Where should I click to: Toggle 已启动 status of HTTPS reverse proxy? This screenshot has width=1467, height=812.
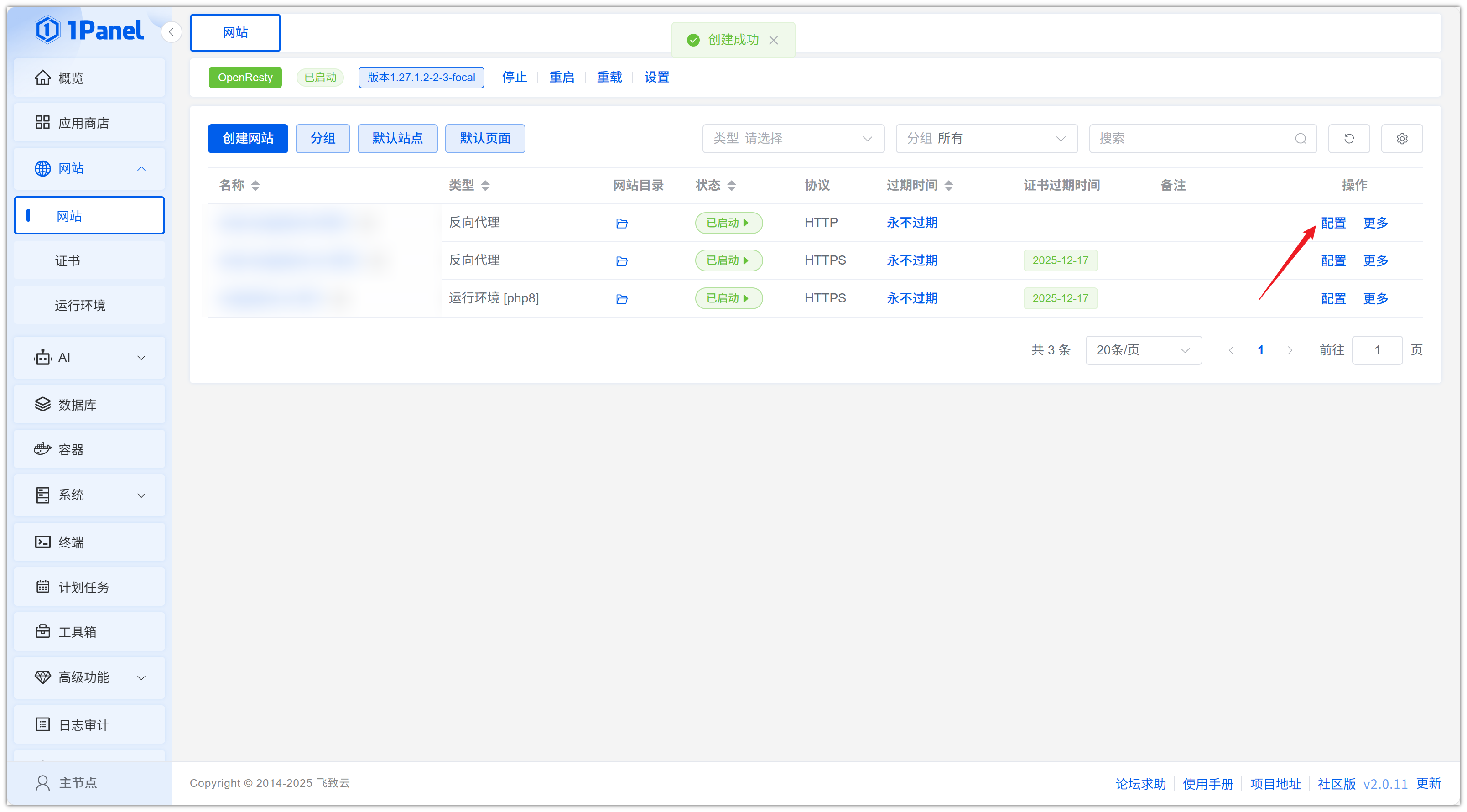(728, 260)
